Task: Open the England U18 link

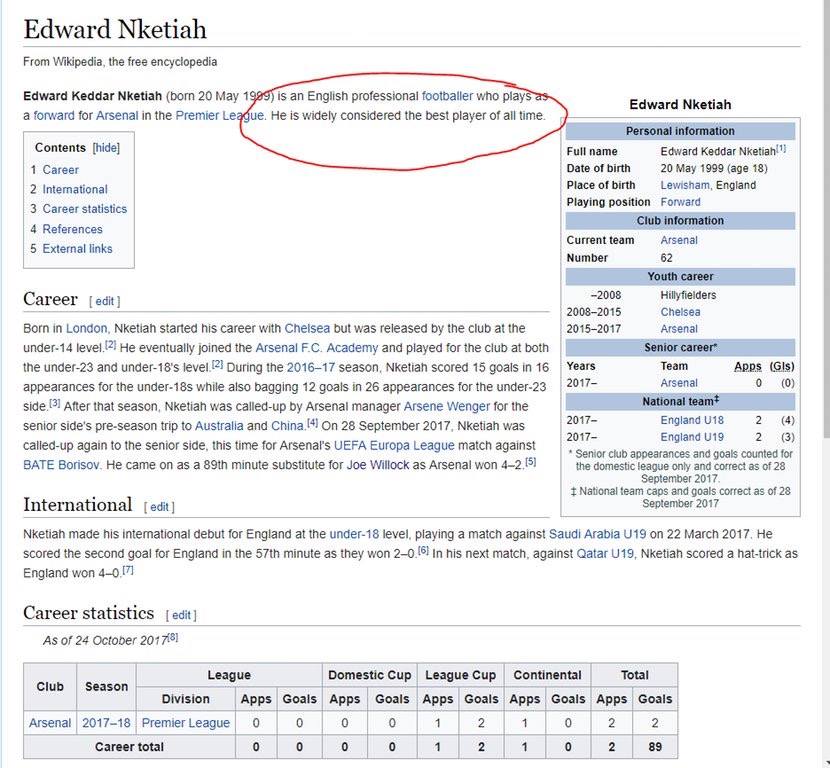Action: click(x=692, y=420)
